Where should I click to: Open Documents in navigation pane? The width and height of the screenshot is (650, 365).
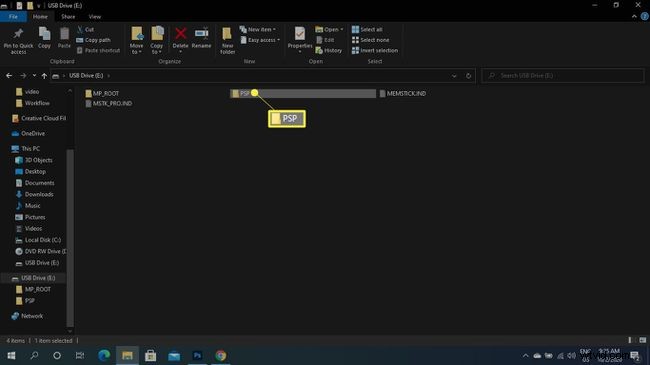pyautogui.click(x=35, y=183)
